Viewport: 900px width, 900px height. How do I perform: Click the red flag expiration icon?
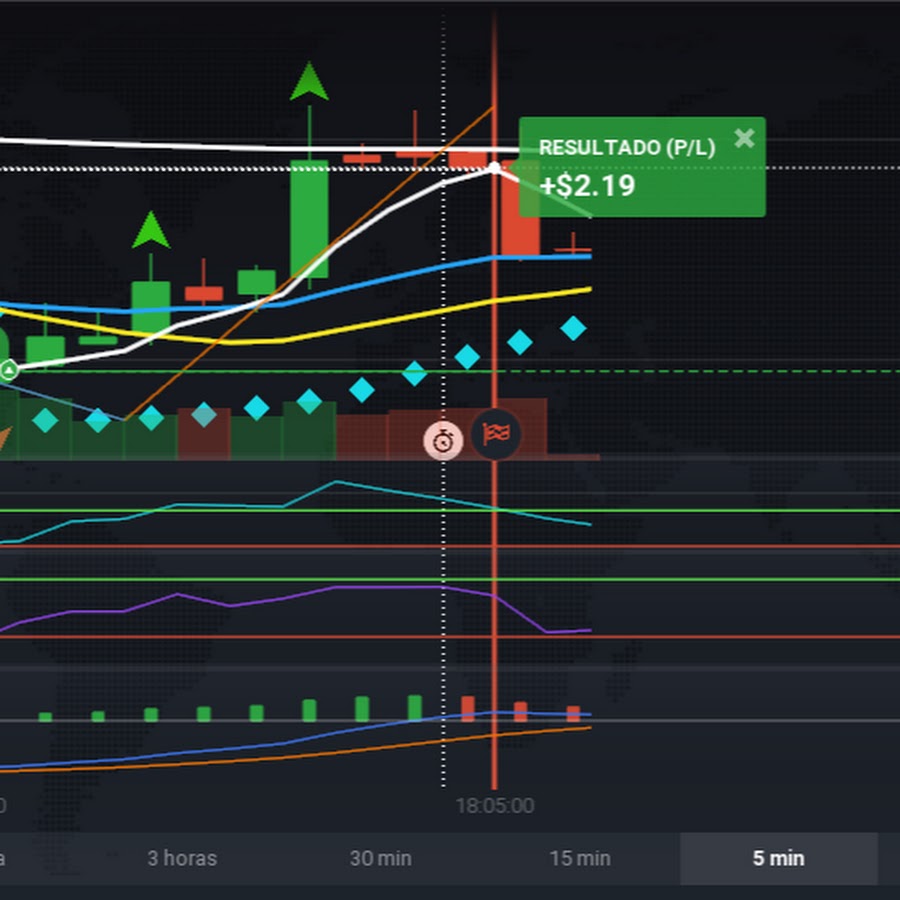coord(497,434)
